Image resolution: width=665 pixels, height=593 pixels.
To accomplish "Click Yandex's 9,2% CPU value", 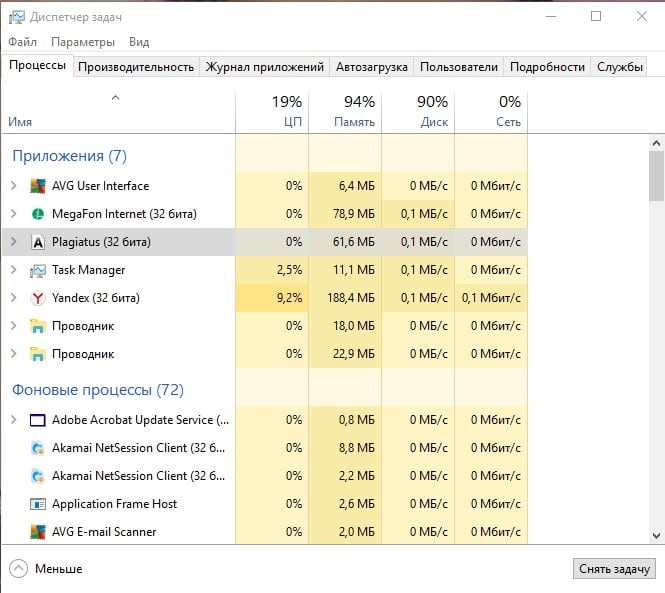I will pyautogui.click(x=290, y=298).
